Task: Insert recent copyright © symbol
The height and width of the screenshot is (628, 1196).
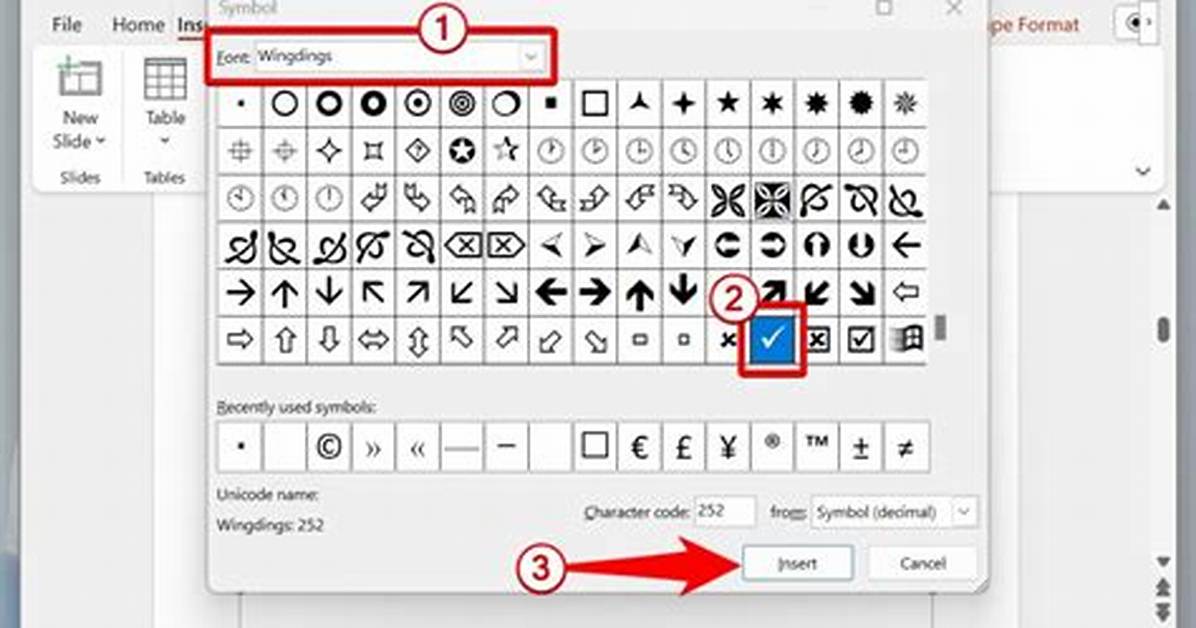Action: coord(329,447)
